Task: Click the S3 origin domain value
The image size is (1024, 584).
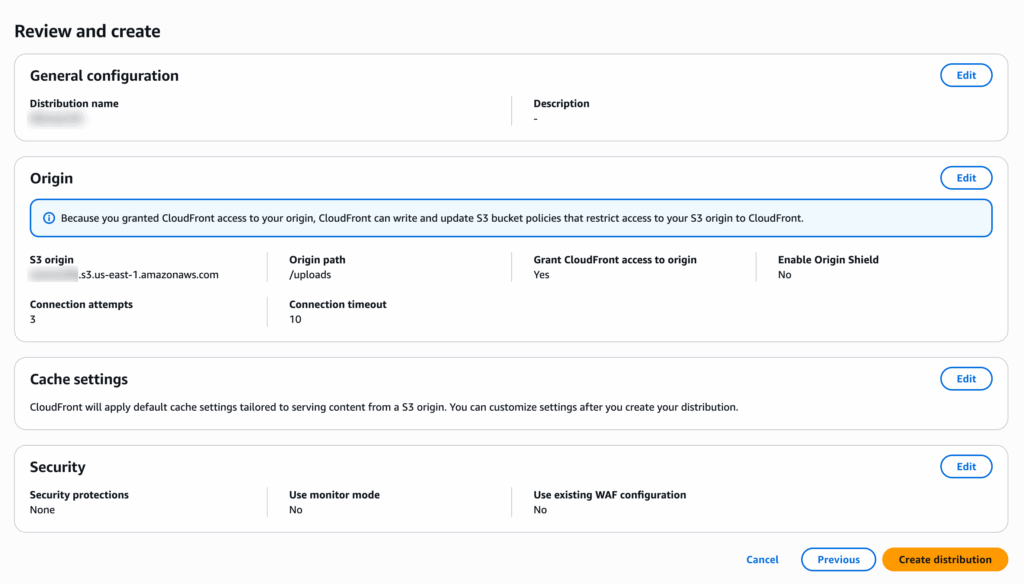Action: tap(124, 274)
